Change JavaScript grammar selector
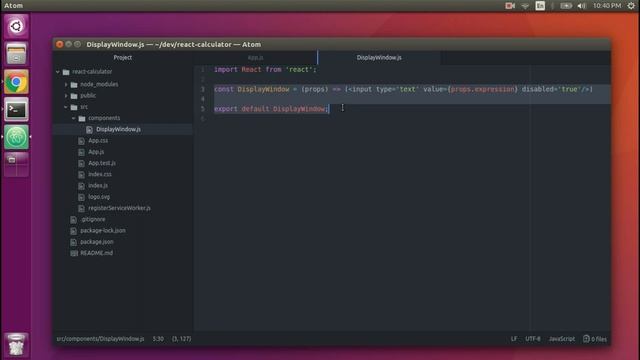This screenshot has width=640, height=360. tap(562, 339)
